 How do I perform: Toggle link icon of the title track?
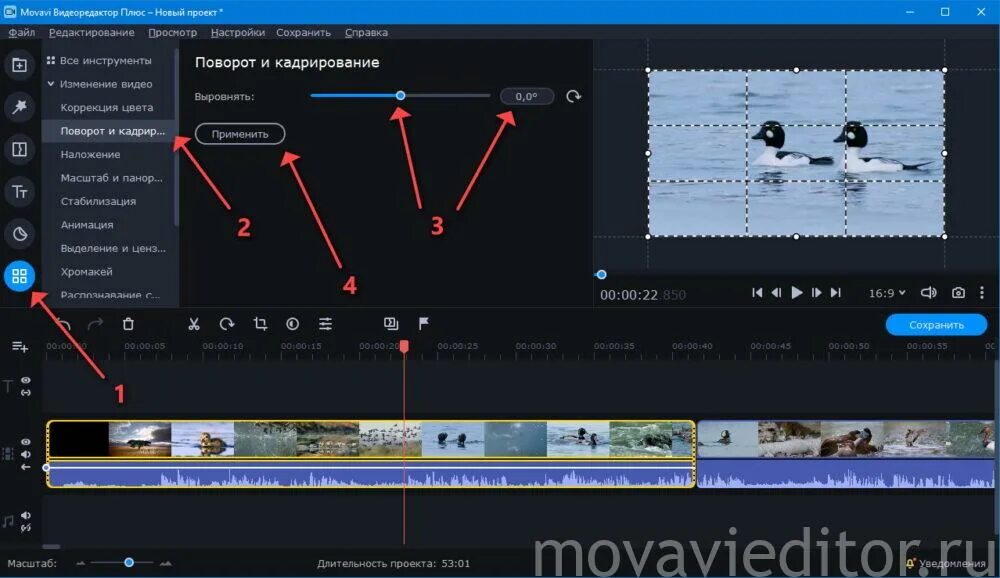26,392
